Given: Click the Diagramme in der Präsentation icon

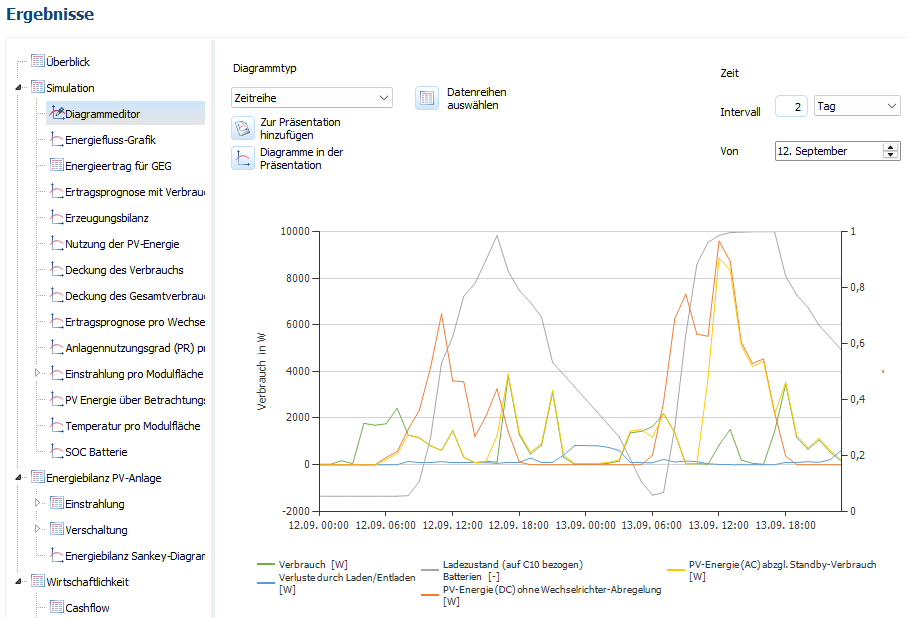Looking at the screenshot, I should pos(243,158).
